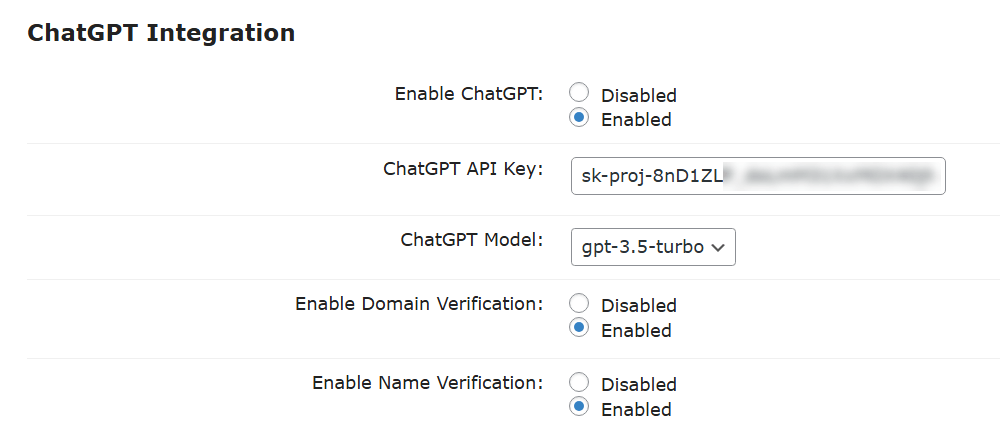Choose Enabled radio for Enable Domain Verification
The height and width of the screenshot is (440, 1000).
coord(579,328)
